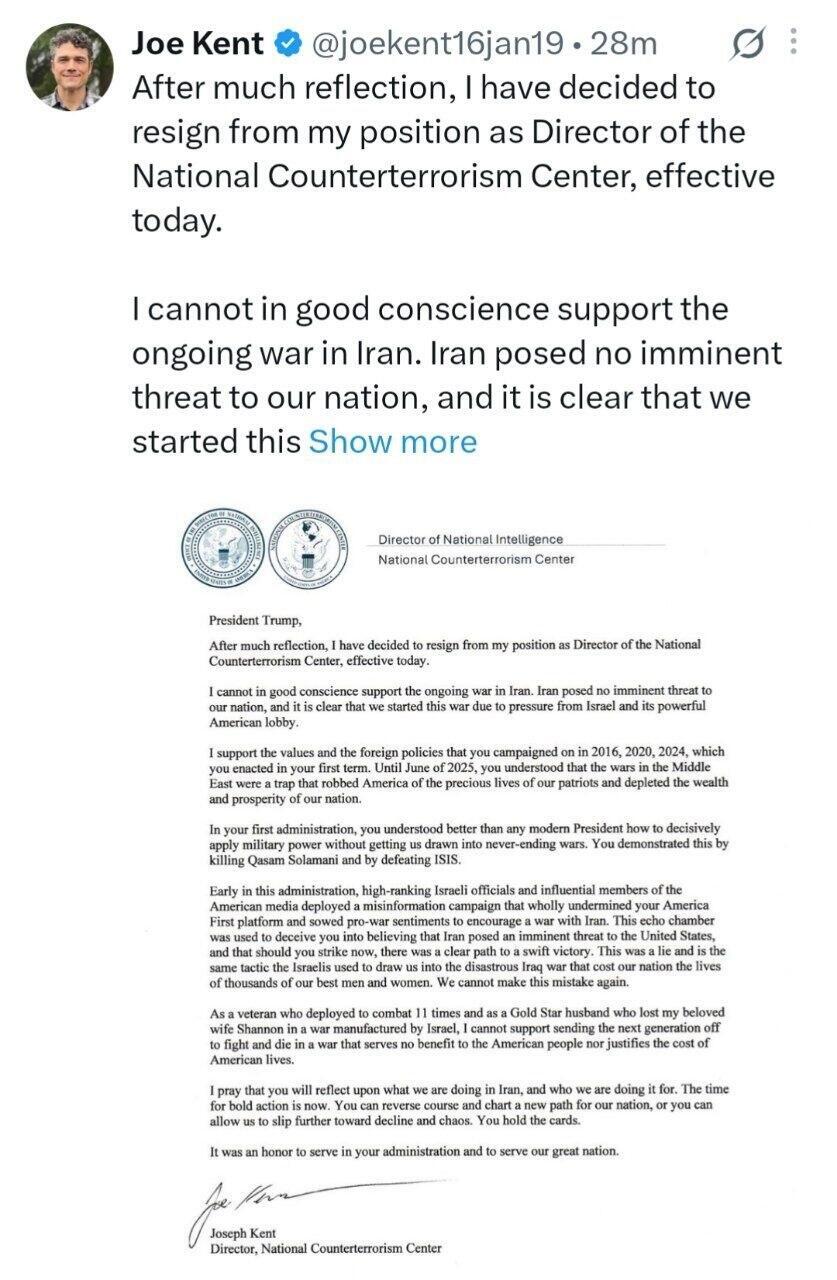Click the letter's closing honor-to-serve sentence
Screen dimensions: 837x1280
(x=414, y=1151)
